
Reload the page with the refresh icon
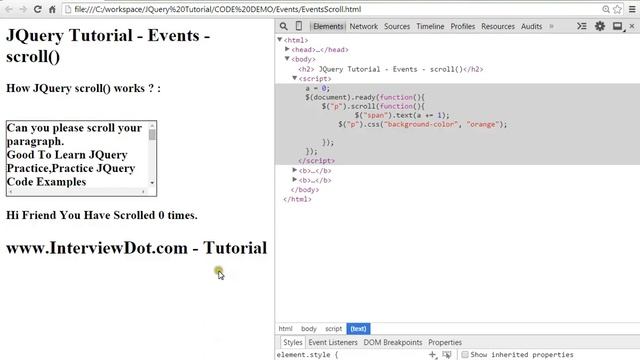point(38,9)
